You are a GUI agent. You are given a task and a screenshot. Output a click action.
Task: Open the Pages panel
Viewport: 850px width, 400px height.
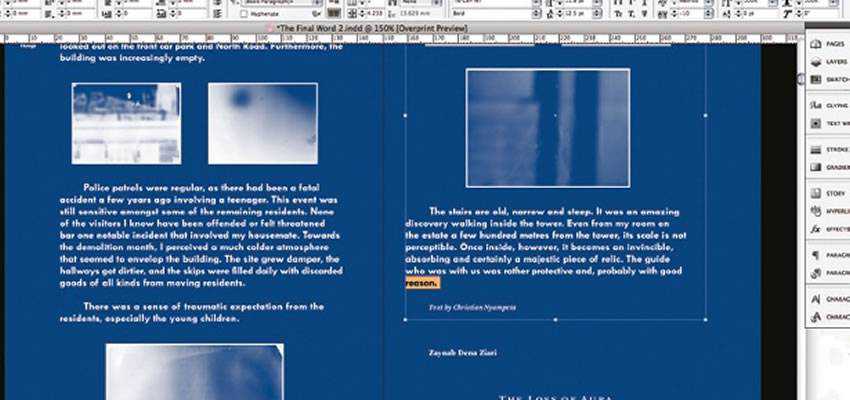click(x=828, y=46)
